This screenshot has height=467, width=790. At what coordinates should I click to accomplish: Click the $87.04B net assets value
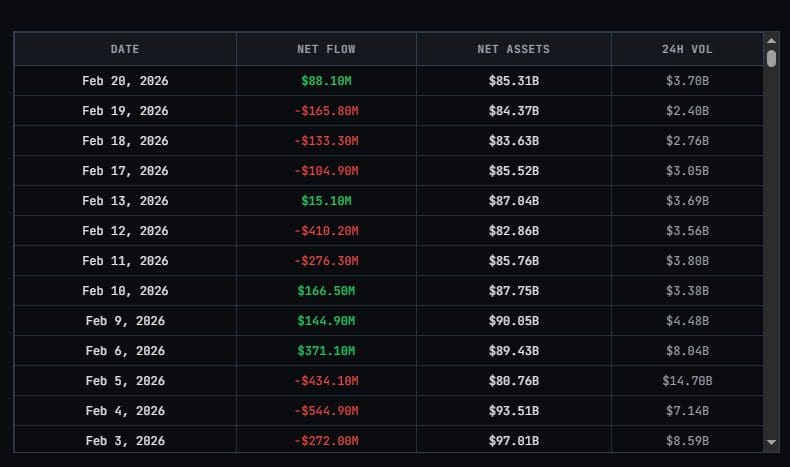[513, 201]
